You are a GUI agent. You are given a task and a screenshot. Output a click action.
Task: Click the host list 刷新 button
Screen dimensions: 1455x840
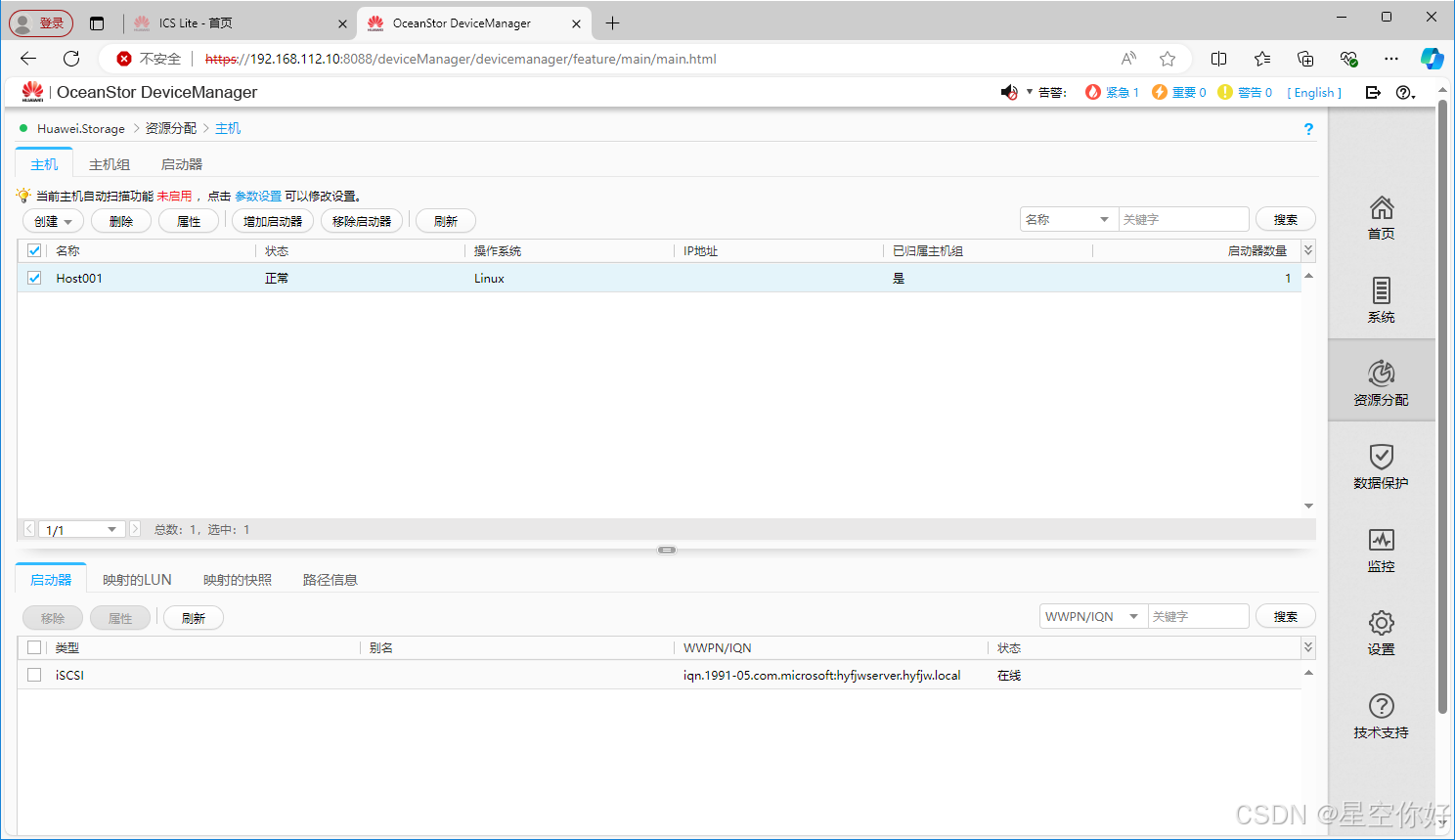(x=446, y=221)
